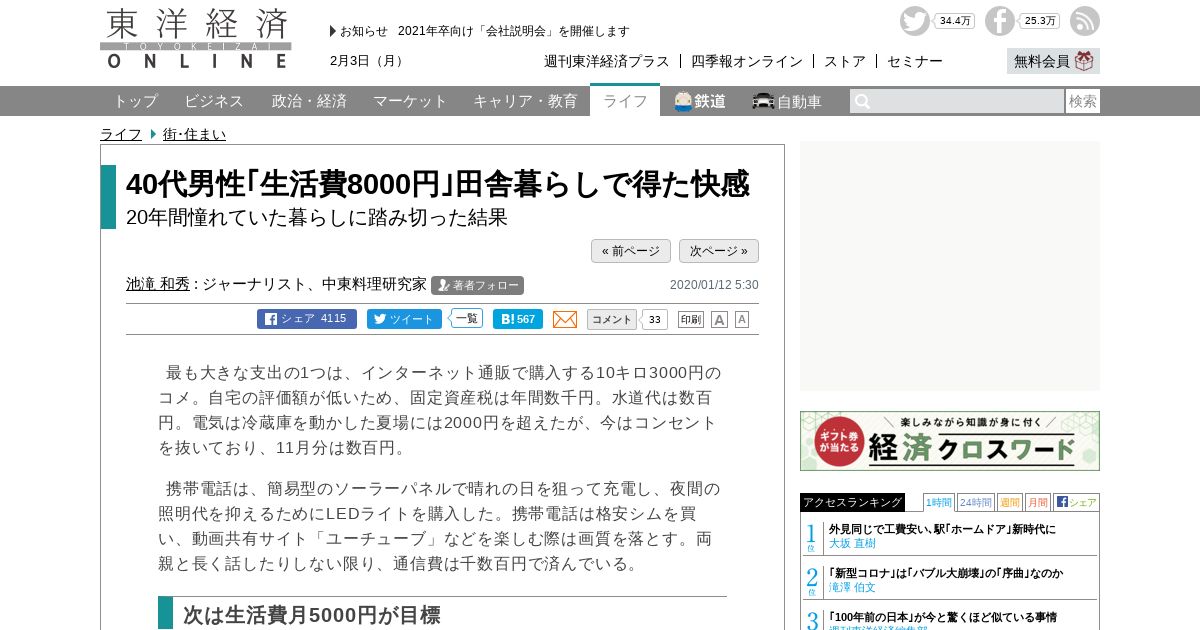Click the Twitter 34.4万 follower count
The width and height of the screenshot is (1200, 630).
tap(955, 21)
